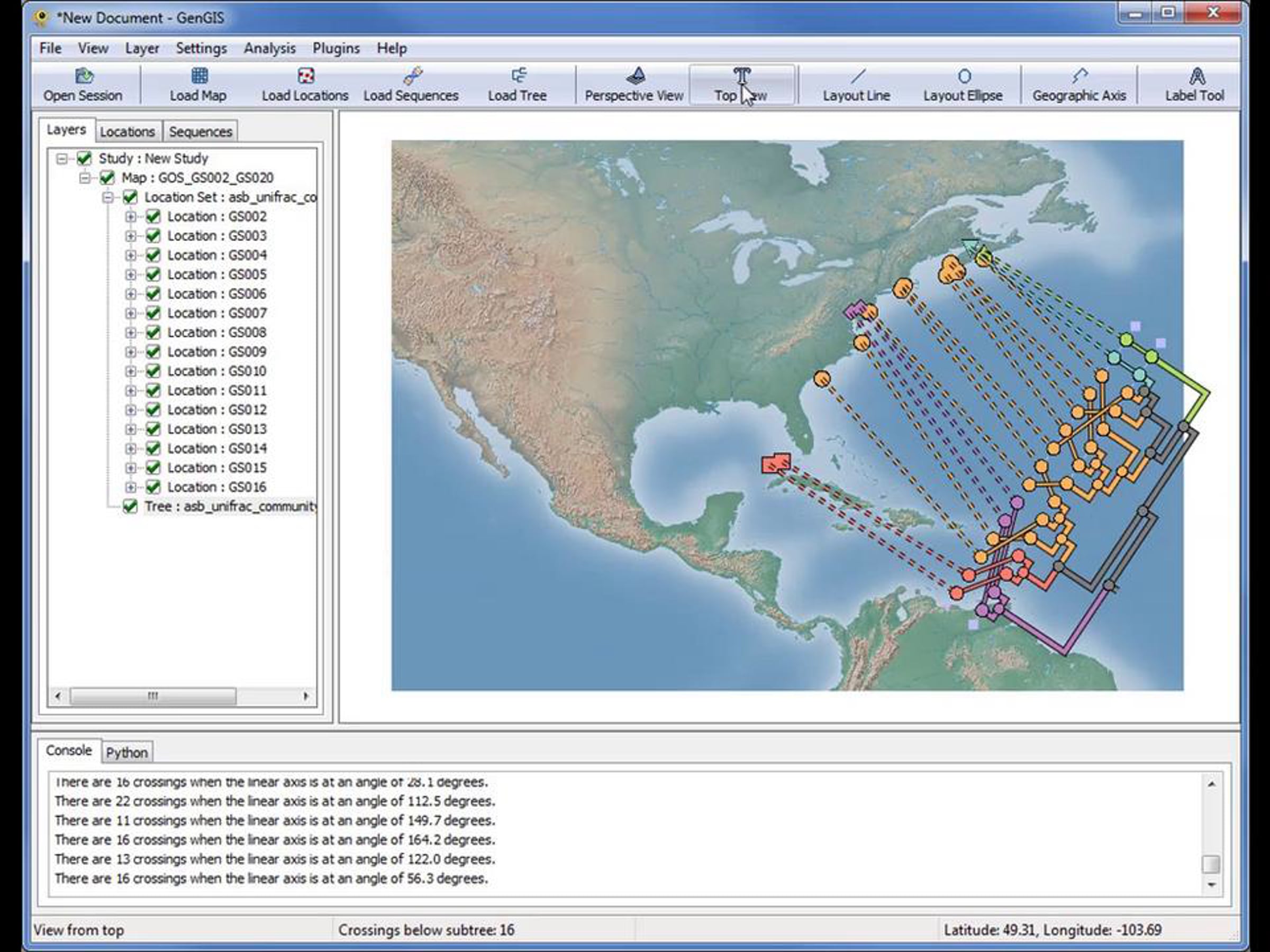
Task: Toggle the Tree asb_unifrac_community layer checkbox
Action: point(130,506)
